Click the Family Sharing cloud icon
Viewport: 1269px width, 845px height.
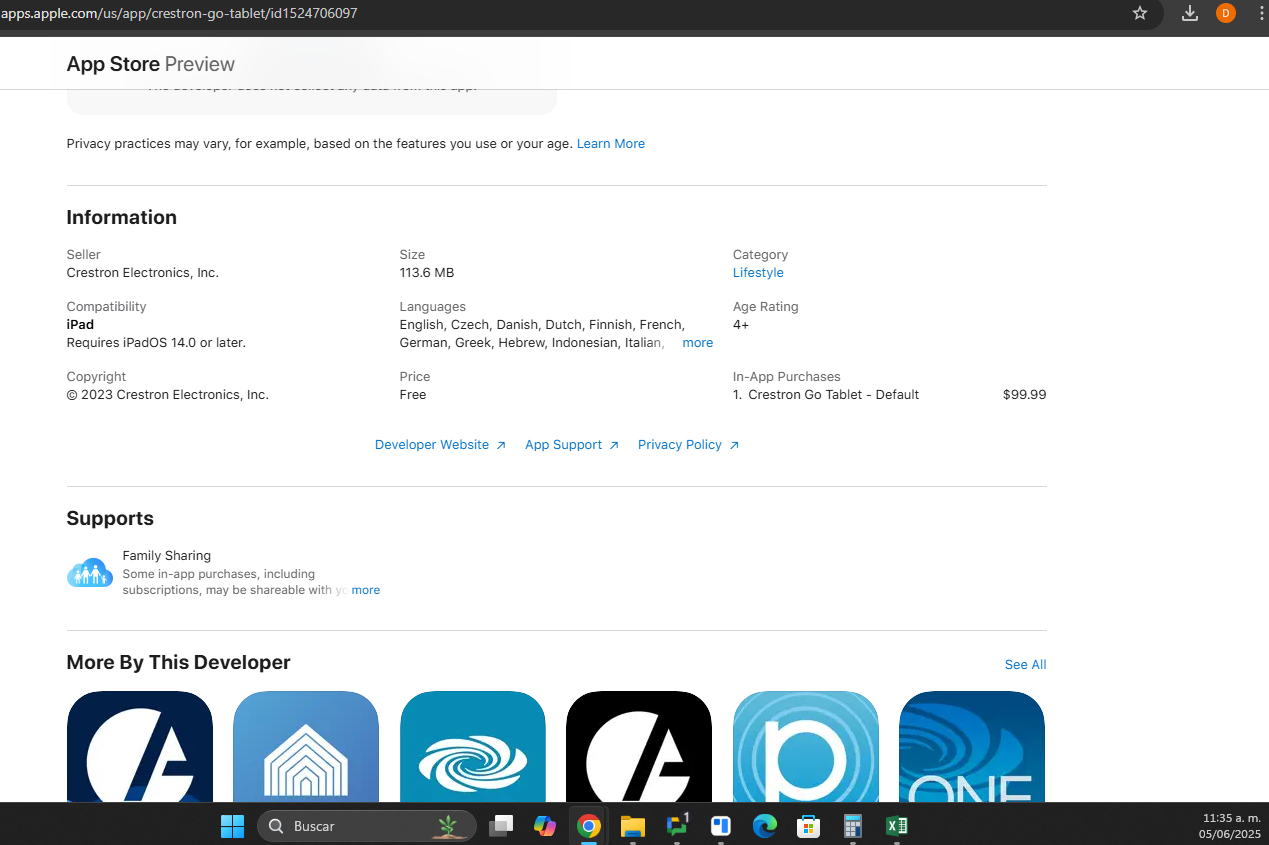pos(90,573)
